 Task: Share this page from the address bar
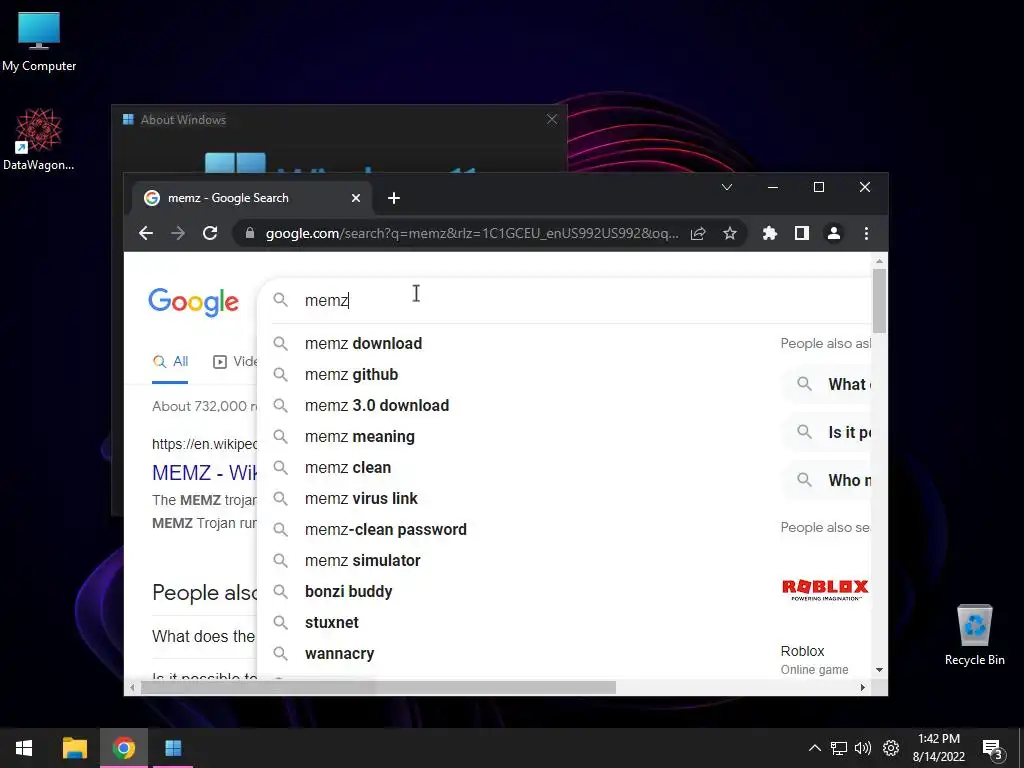point(698,233)
